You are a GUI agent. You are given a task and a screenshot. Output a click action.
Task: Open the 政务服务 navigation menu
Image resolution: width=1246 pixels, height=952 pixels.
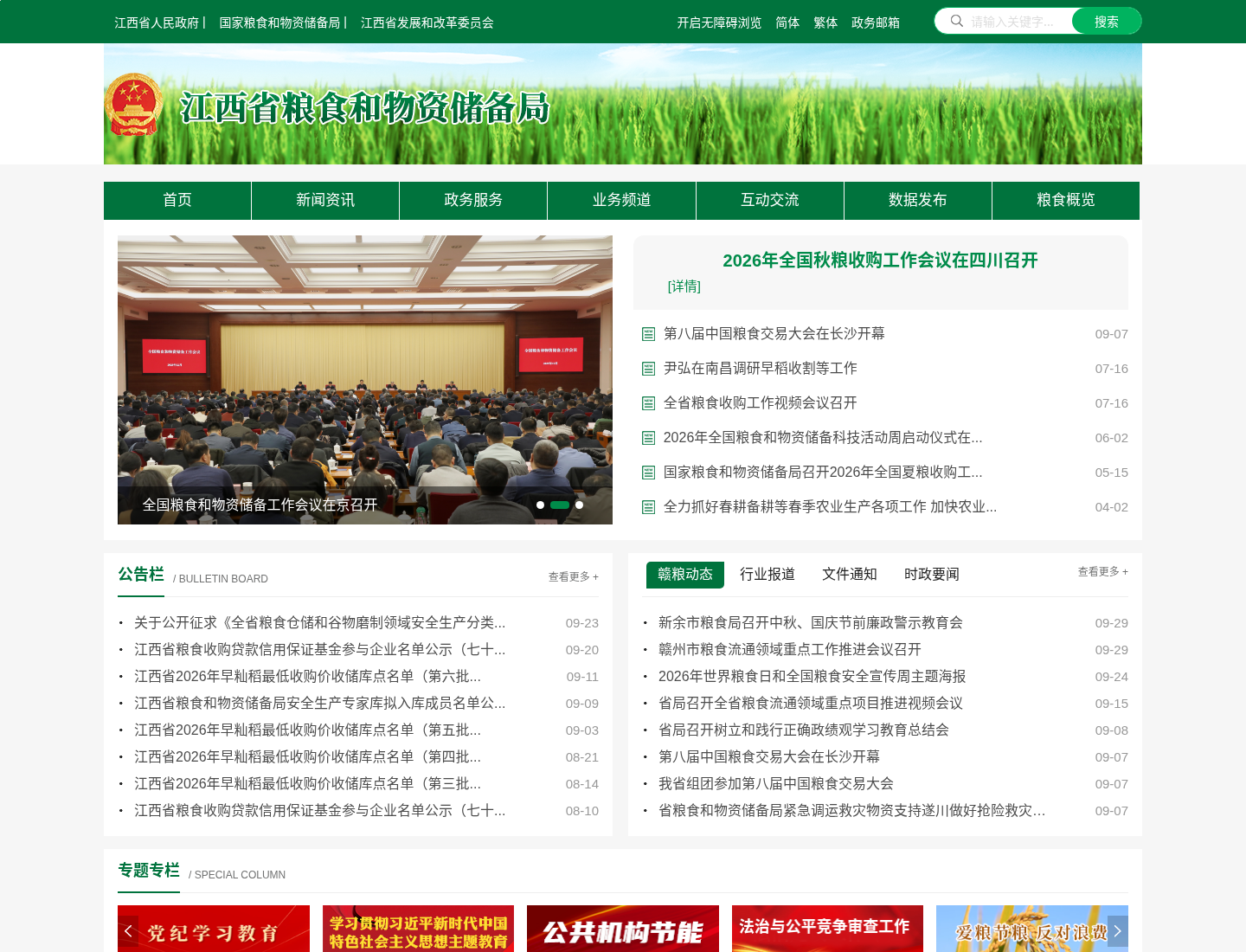(x=473, y=200)
